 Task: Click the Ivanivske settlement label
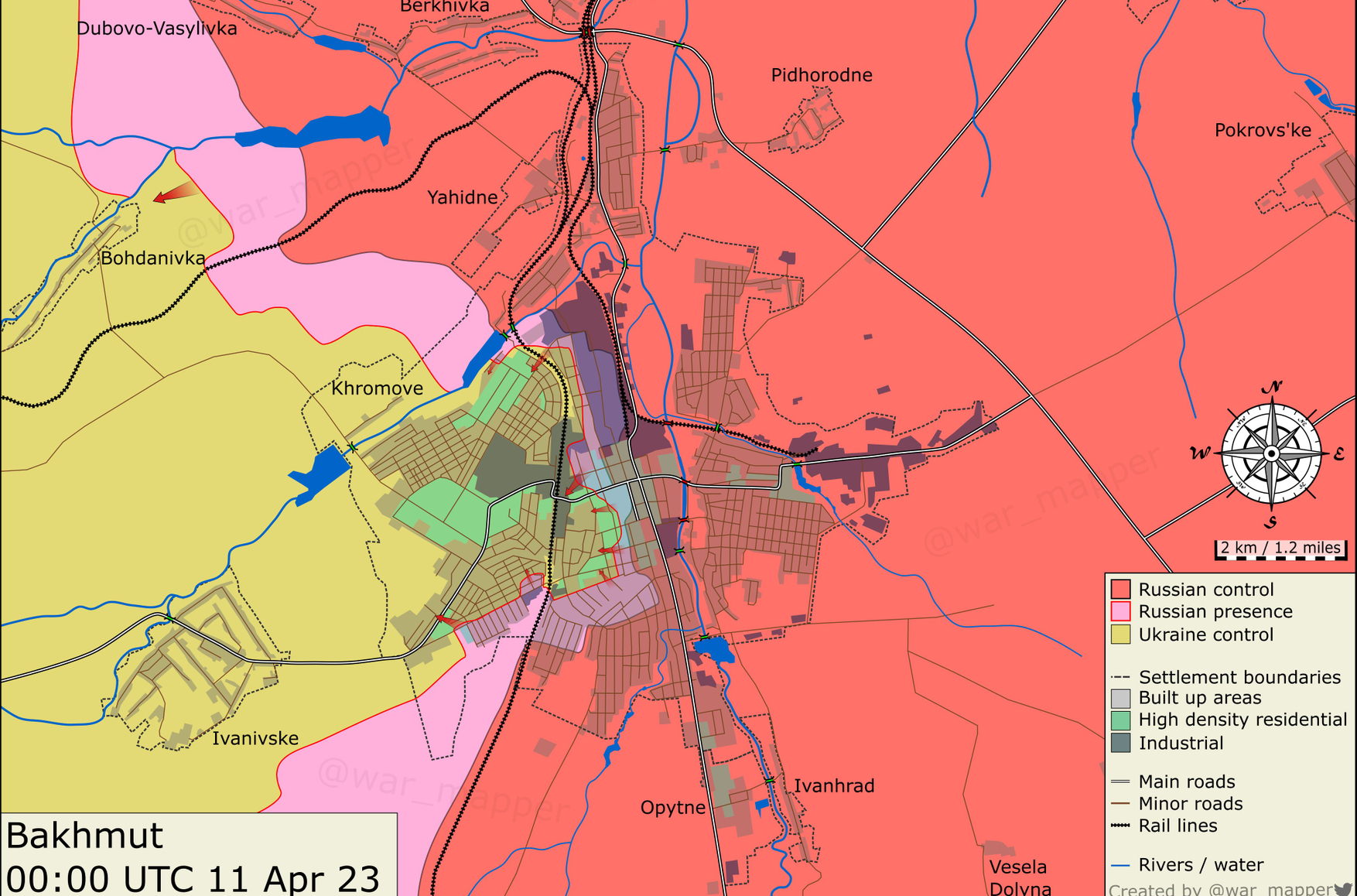(255, 738)
